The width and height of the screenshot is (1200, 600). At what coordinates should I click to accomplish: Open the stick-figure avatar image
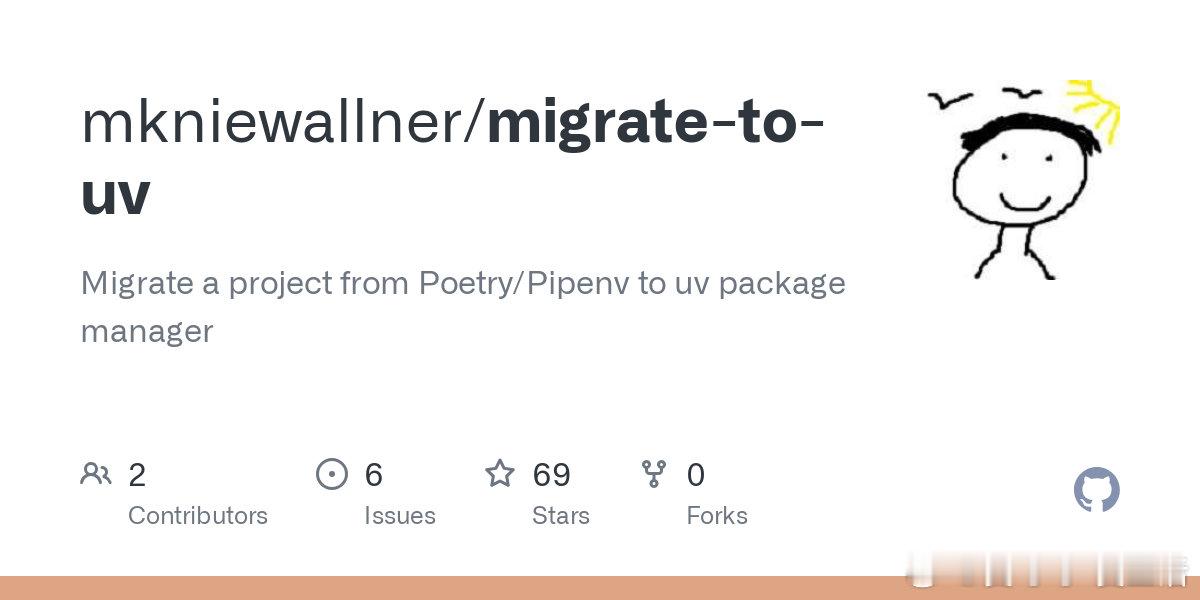(1020, 180)
